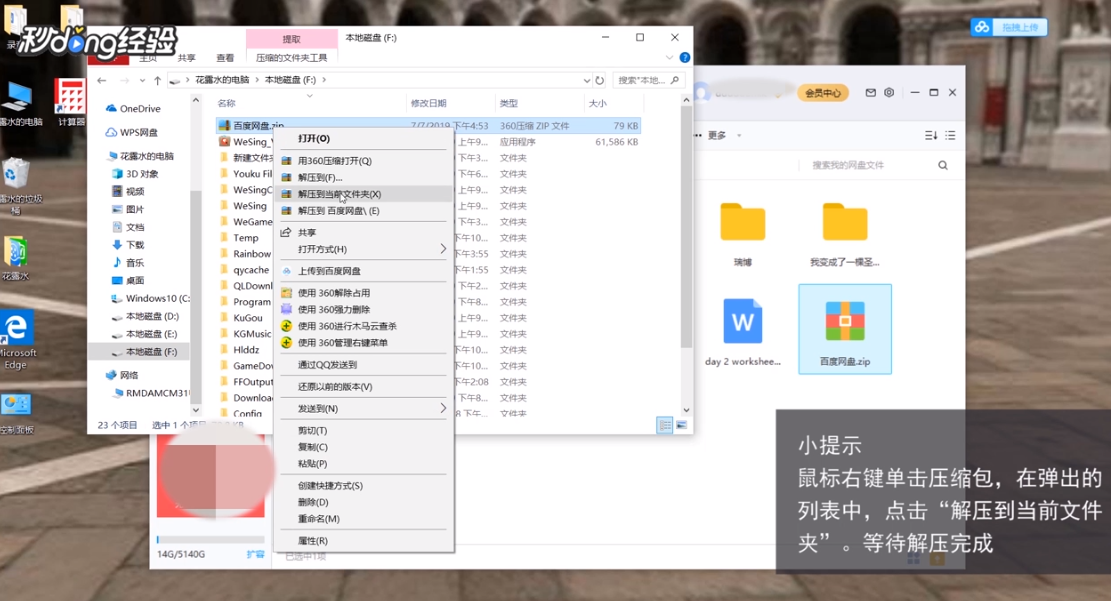The height and width of the screenshot is (601, 1111).
Task: Click the sort order icon in Baidu Netdisk
Action: [x=931, y=135]
